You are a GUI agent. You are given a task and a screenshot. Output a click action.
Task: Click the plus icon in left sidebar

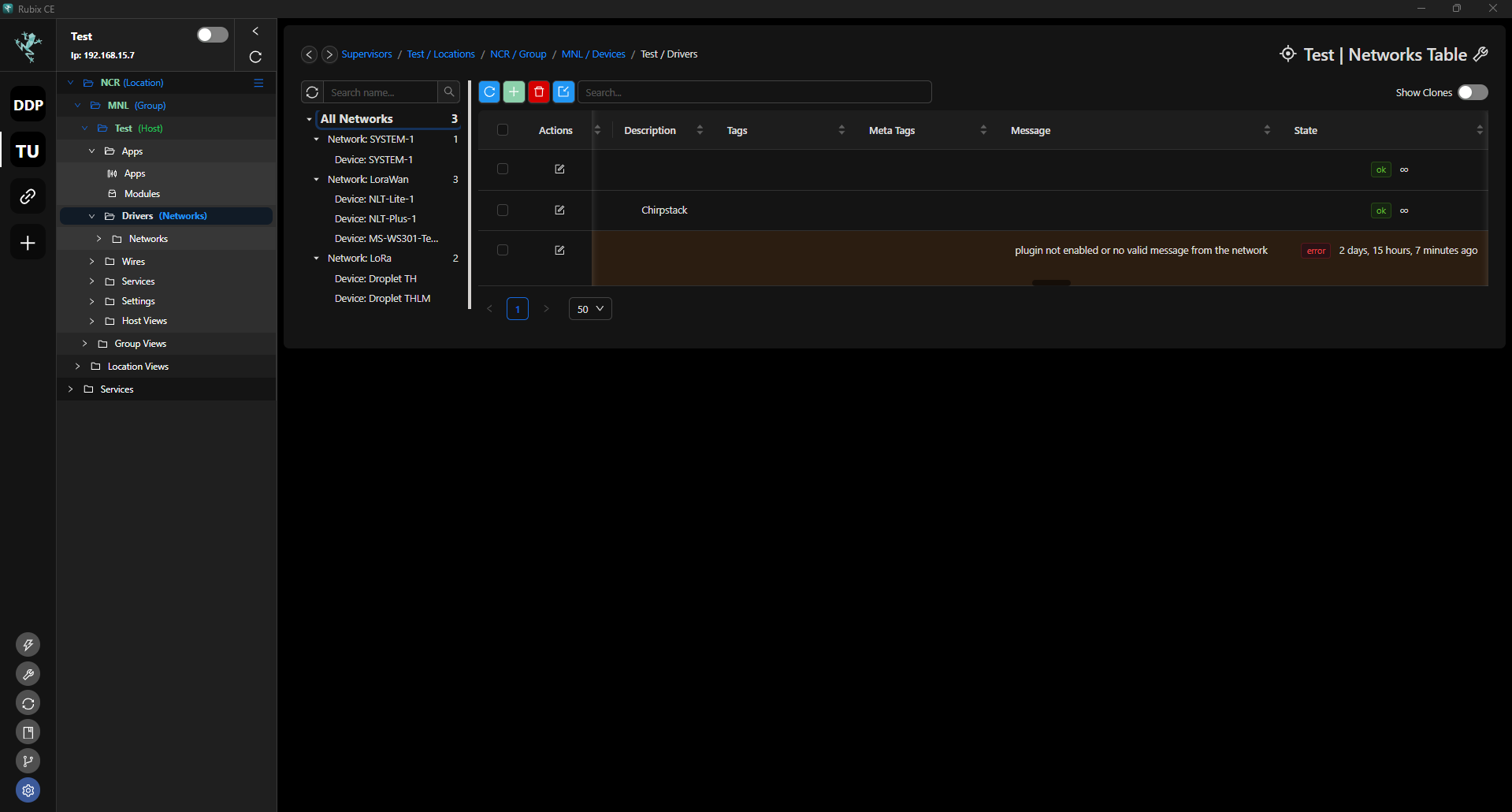28,243
